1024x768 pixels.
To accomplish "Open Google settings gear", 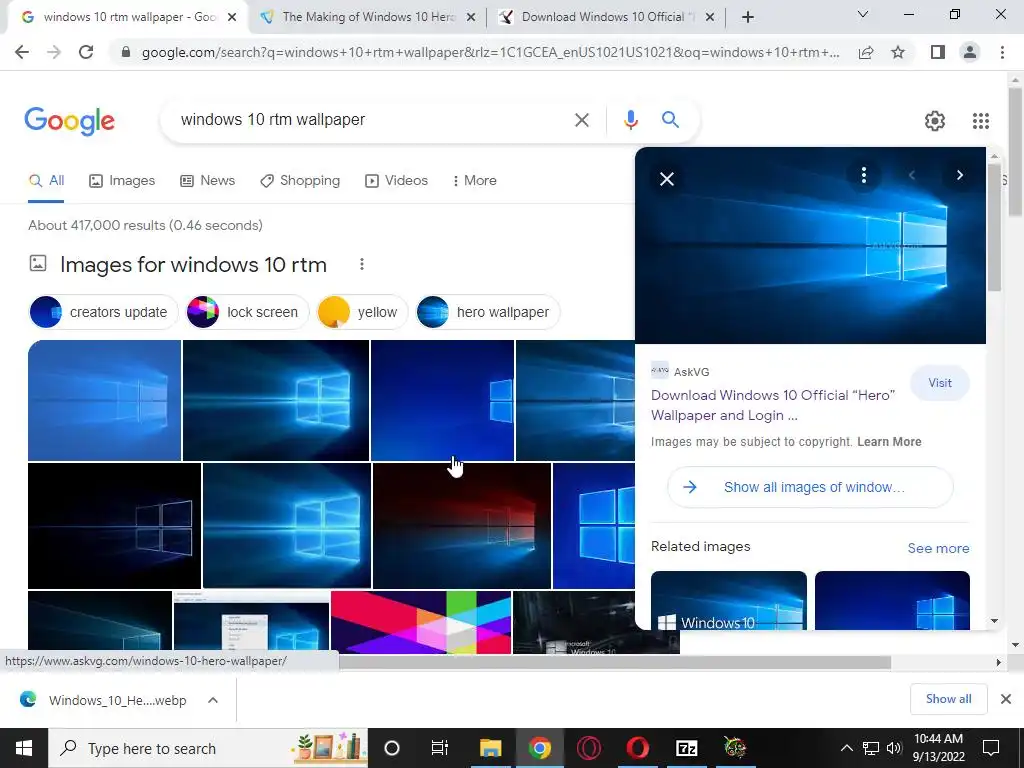I will [x=935, y=121].
